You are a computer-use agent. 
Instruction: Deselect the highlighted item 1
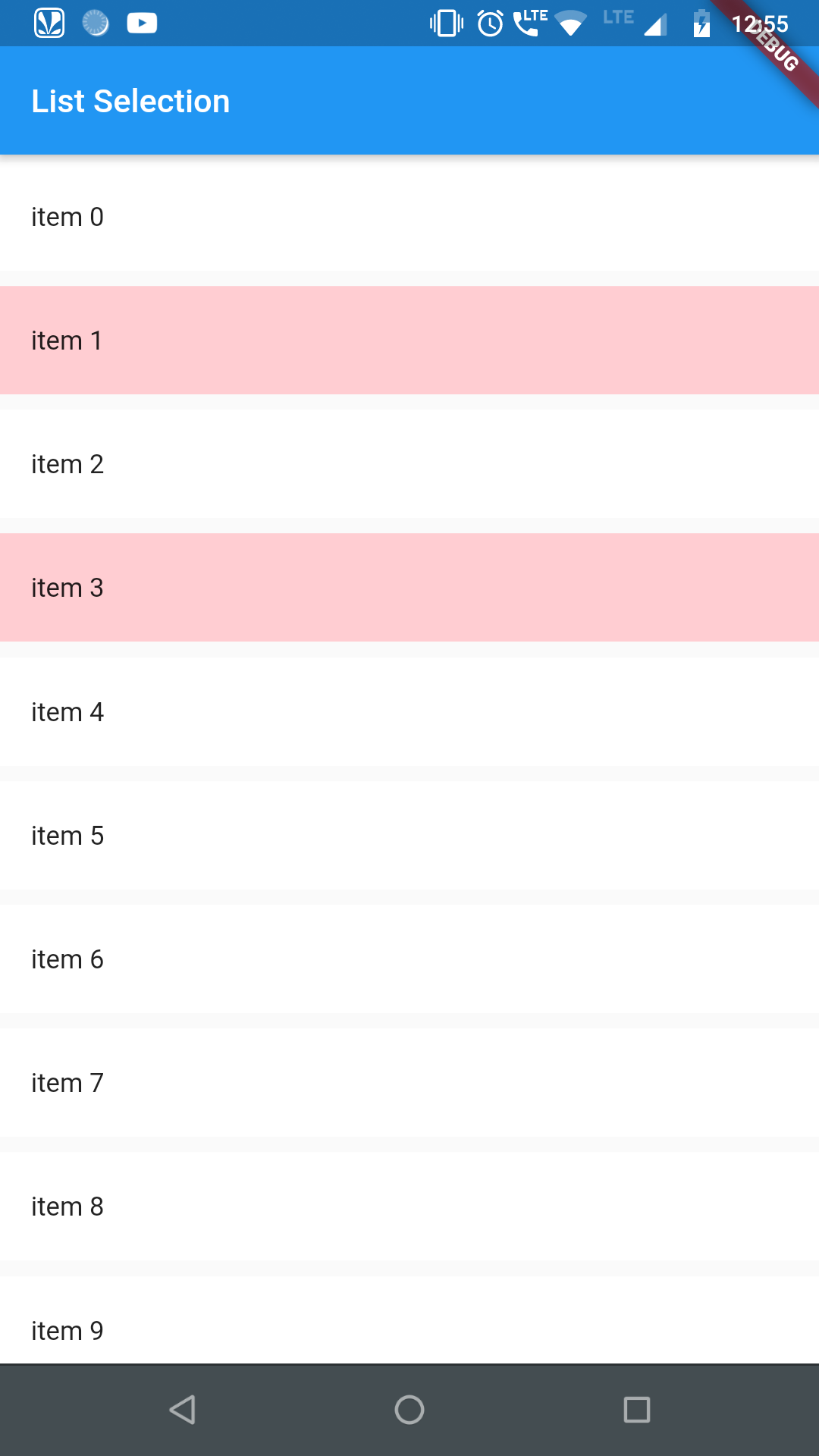(409, 340)
